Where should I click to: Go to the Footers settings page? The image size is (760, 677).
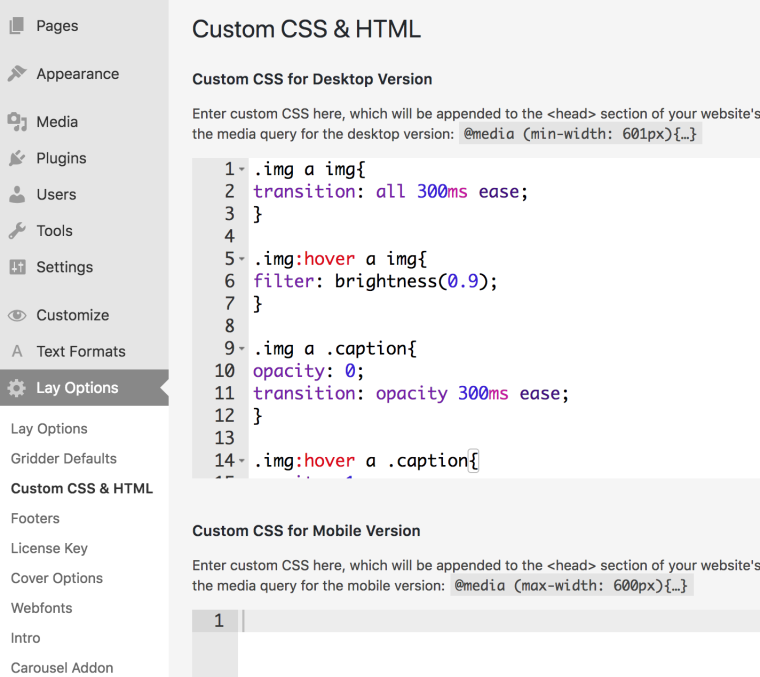(35, 518)
